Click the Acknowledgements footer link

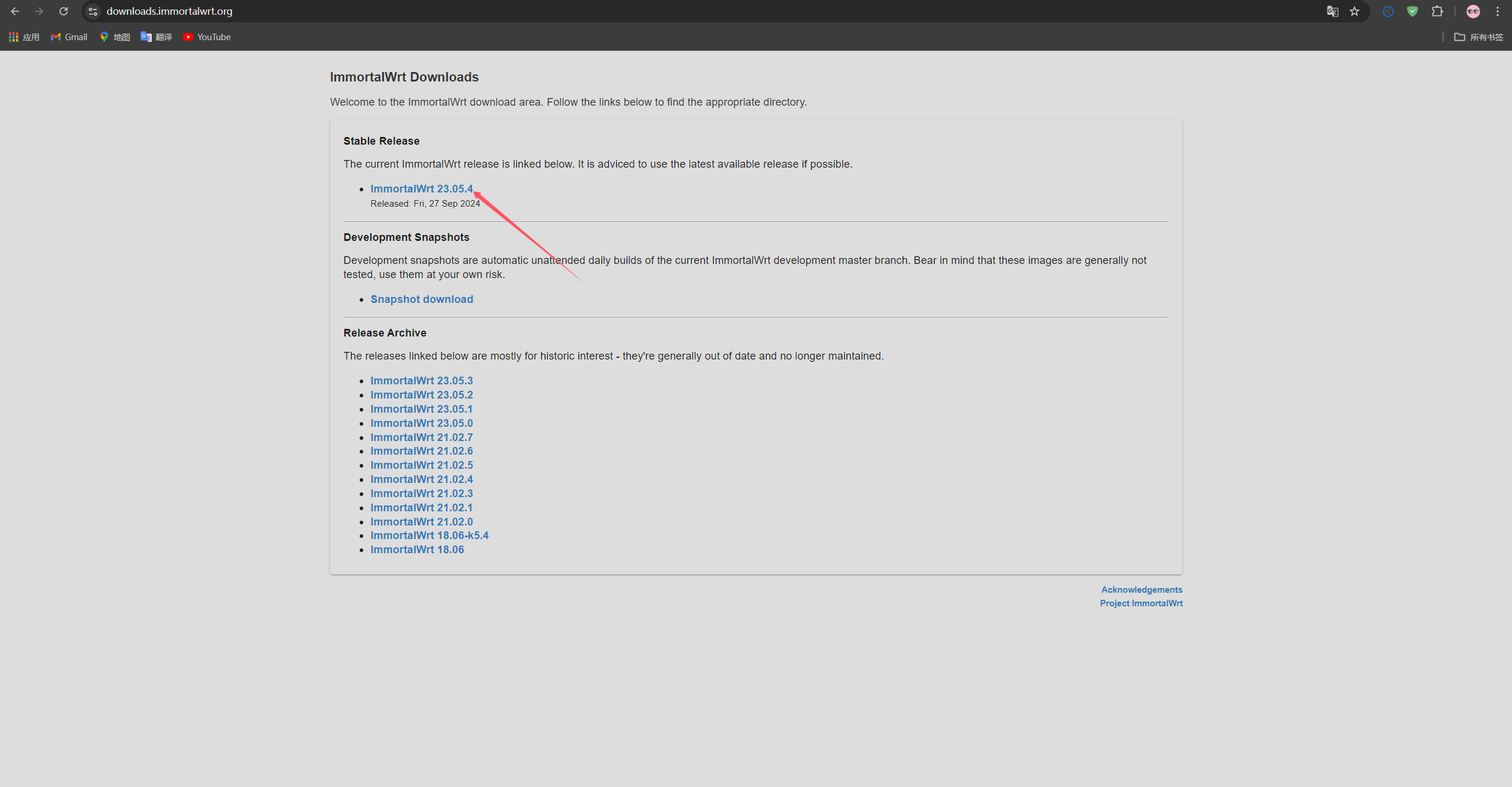click(1141, 590)
